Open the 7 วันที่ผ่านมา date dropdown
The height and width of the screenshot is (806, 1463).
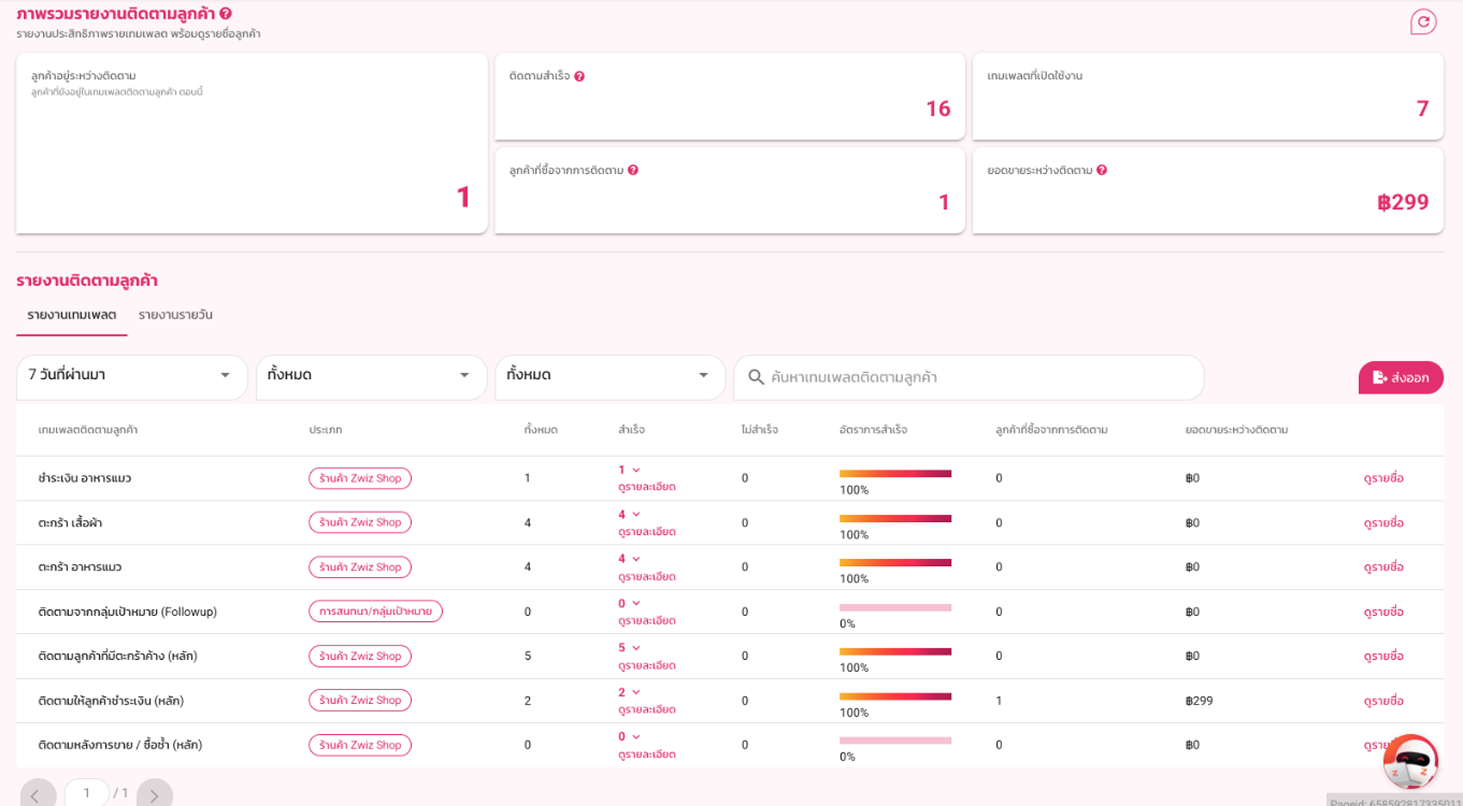[132, 376]
